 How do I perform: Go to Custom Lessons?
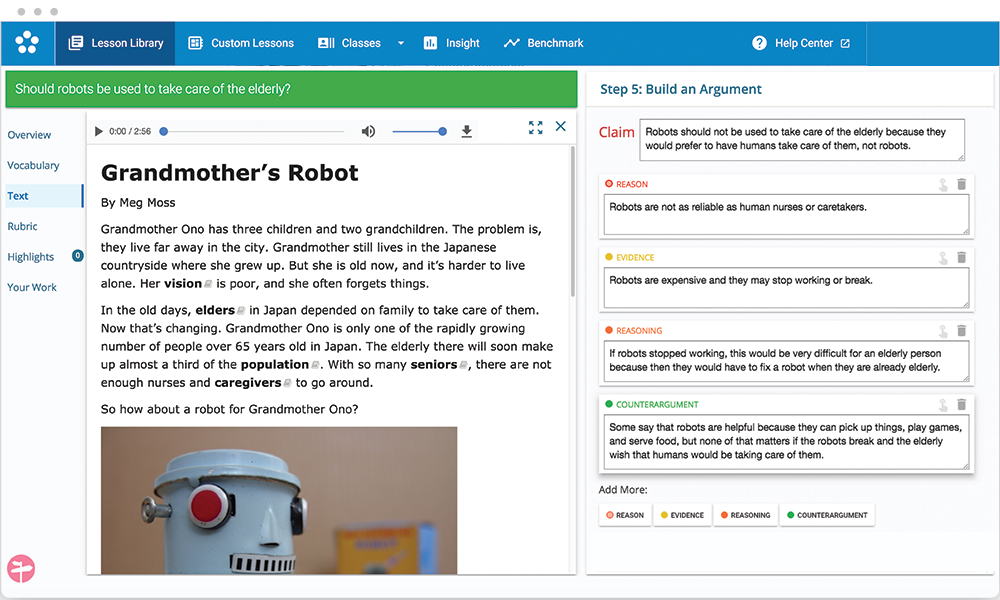coord(241,43)
